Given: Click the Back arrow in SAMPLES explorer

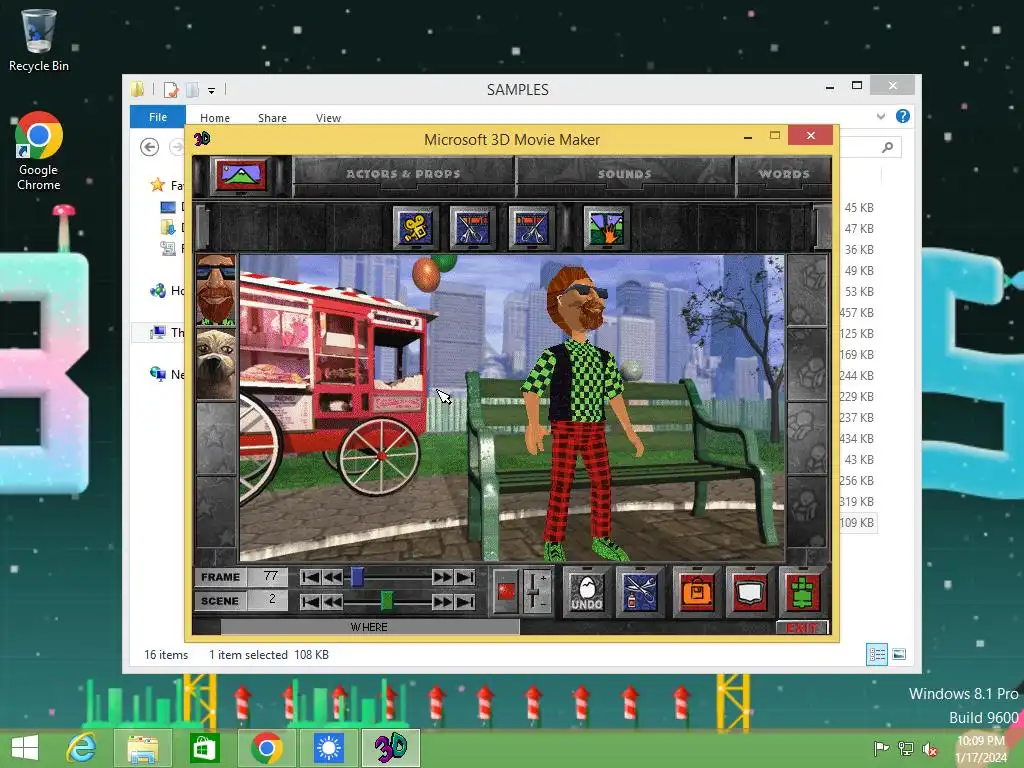Looking at the screenshot, I should click(x=150, y=147).
